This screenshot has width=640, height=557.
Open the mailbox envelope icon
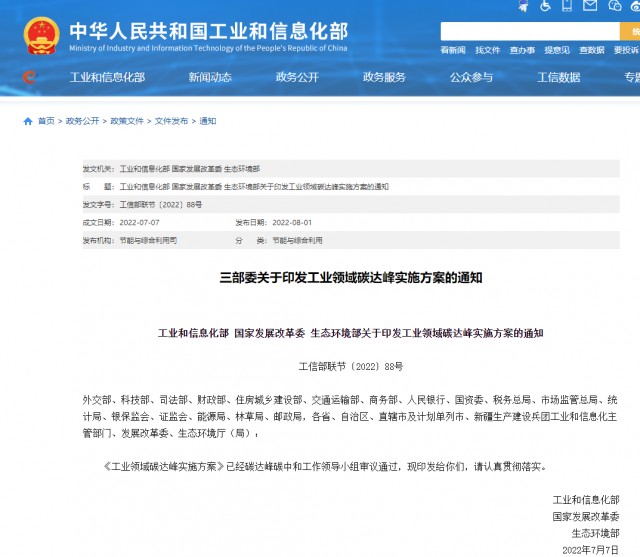590,5
